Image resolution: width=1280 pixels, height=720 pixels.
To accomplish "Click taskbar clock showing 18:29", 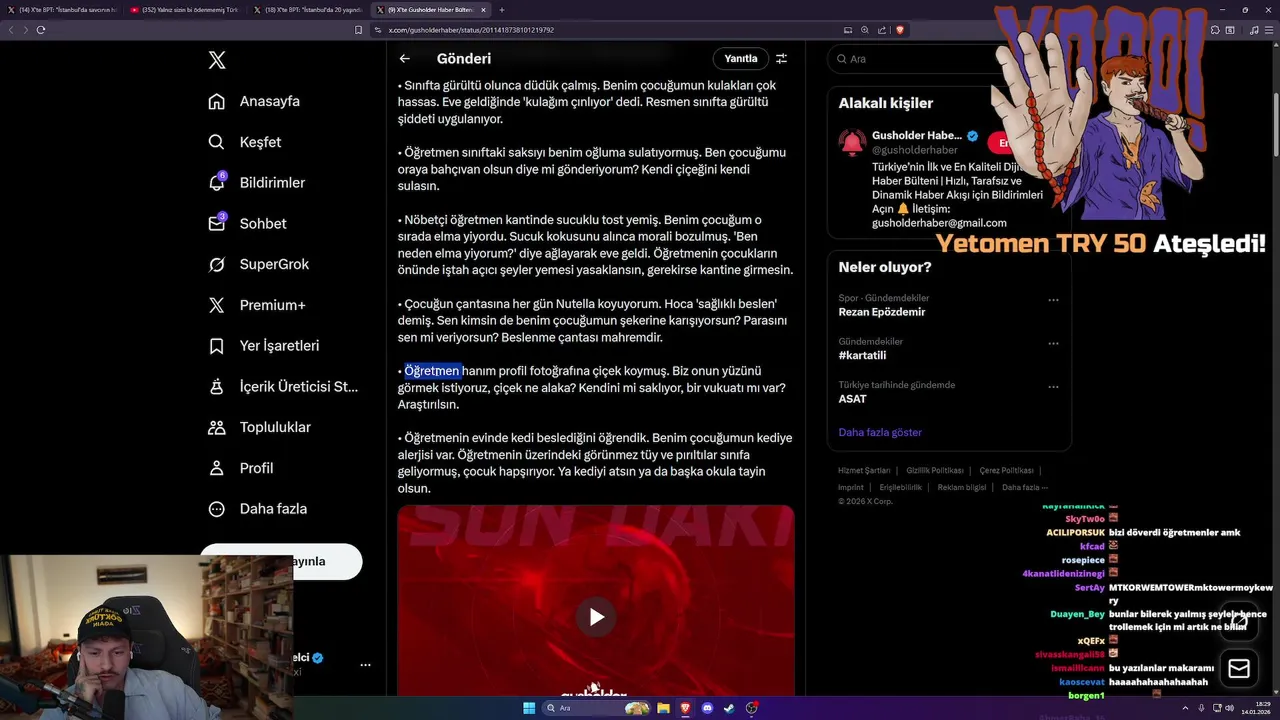I will 1256,708.
